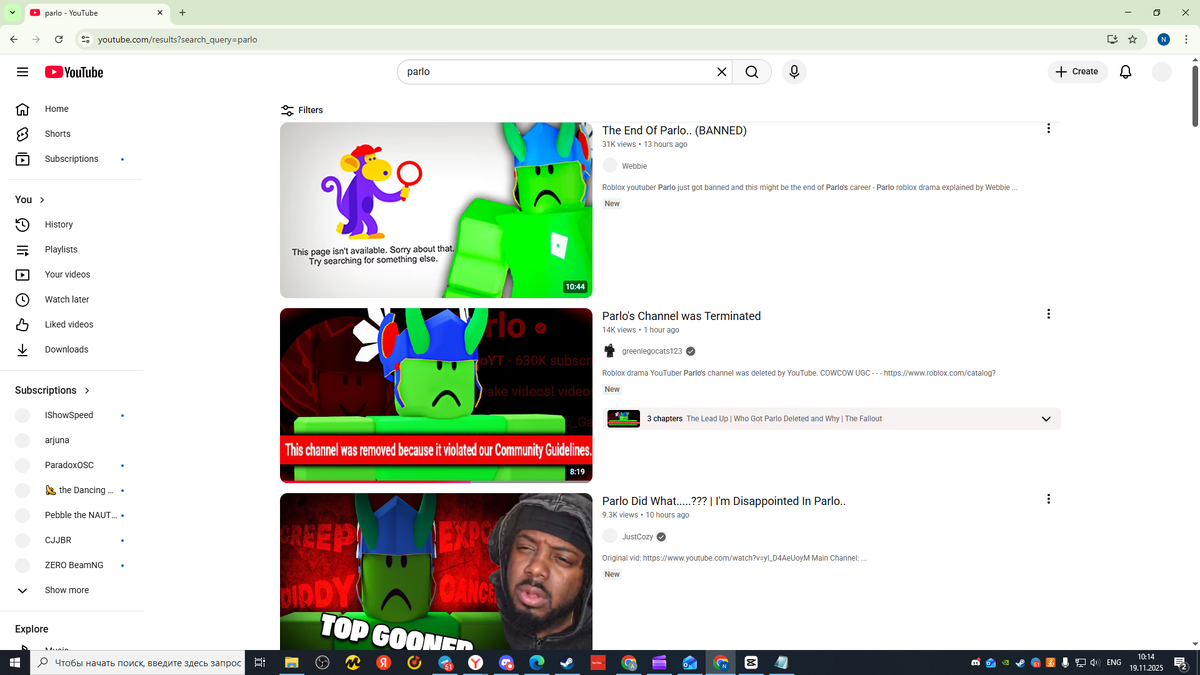Click the browser address bar URL
Viewport: 1200px width, 675px height.
point(177,39)
